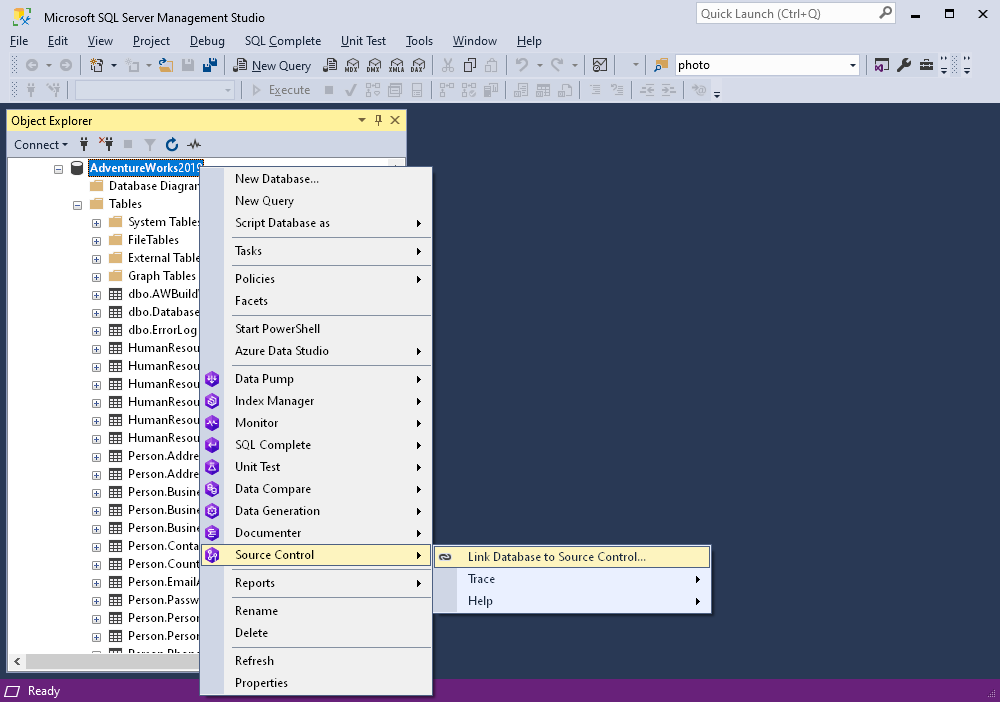Open the Tools menu
Viewport: 1000px width, 702px height.
pos(419,41)
